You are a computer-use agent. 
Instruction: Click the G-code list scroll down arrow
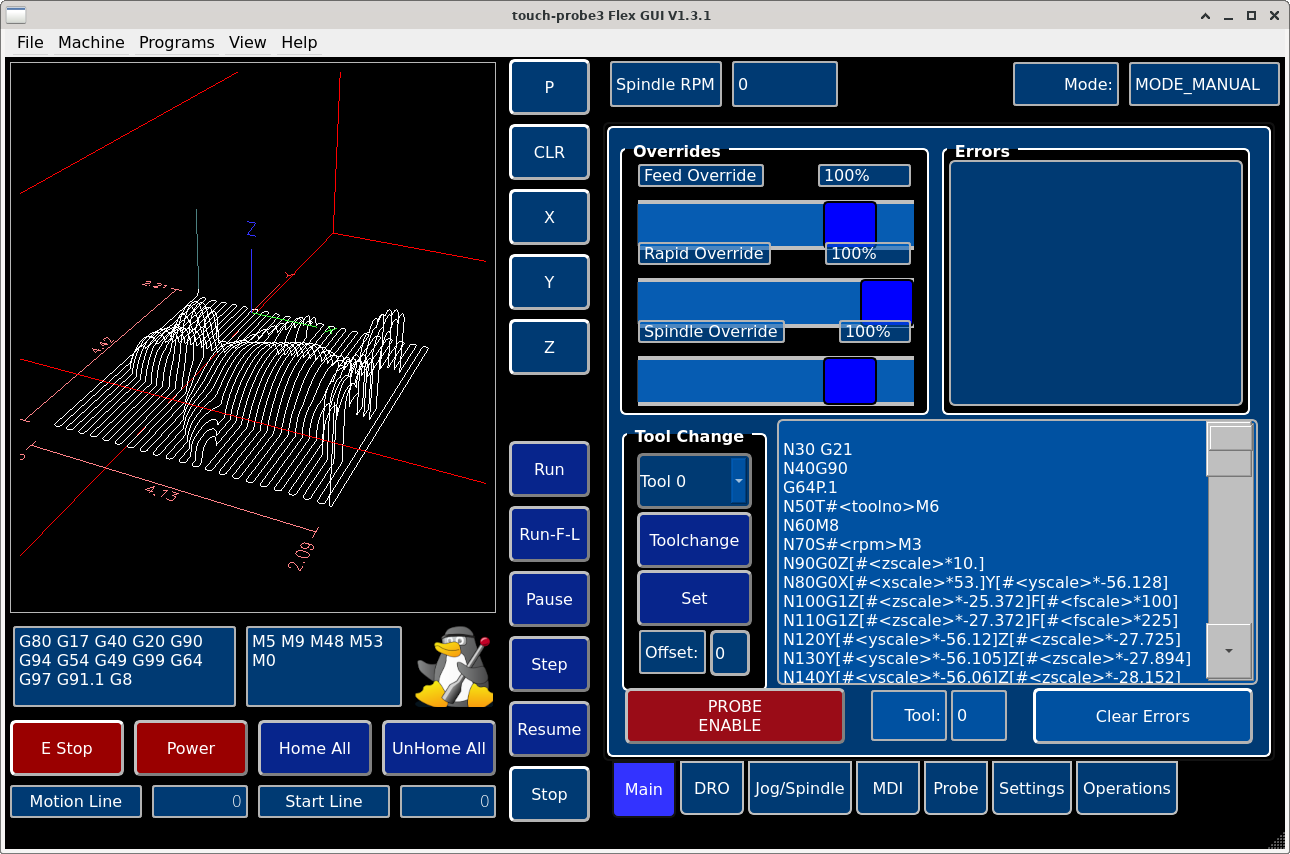[1230, 651]
